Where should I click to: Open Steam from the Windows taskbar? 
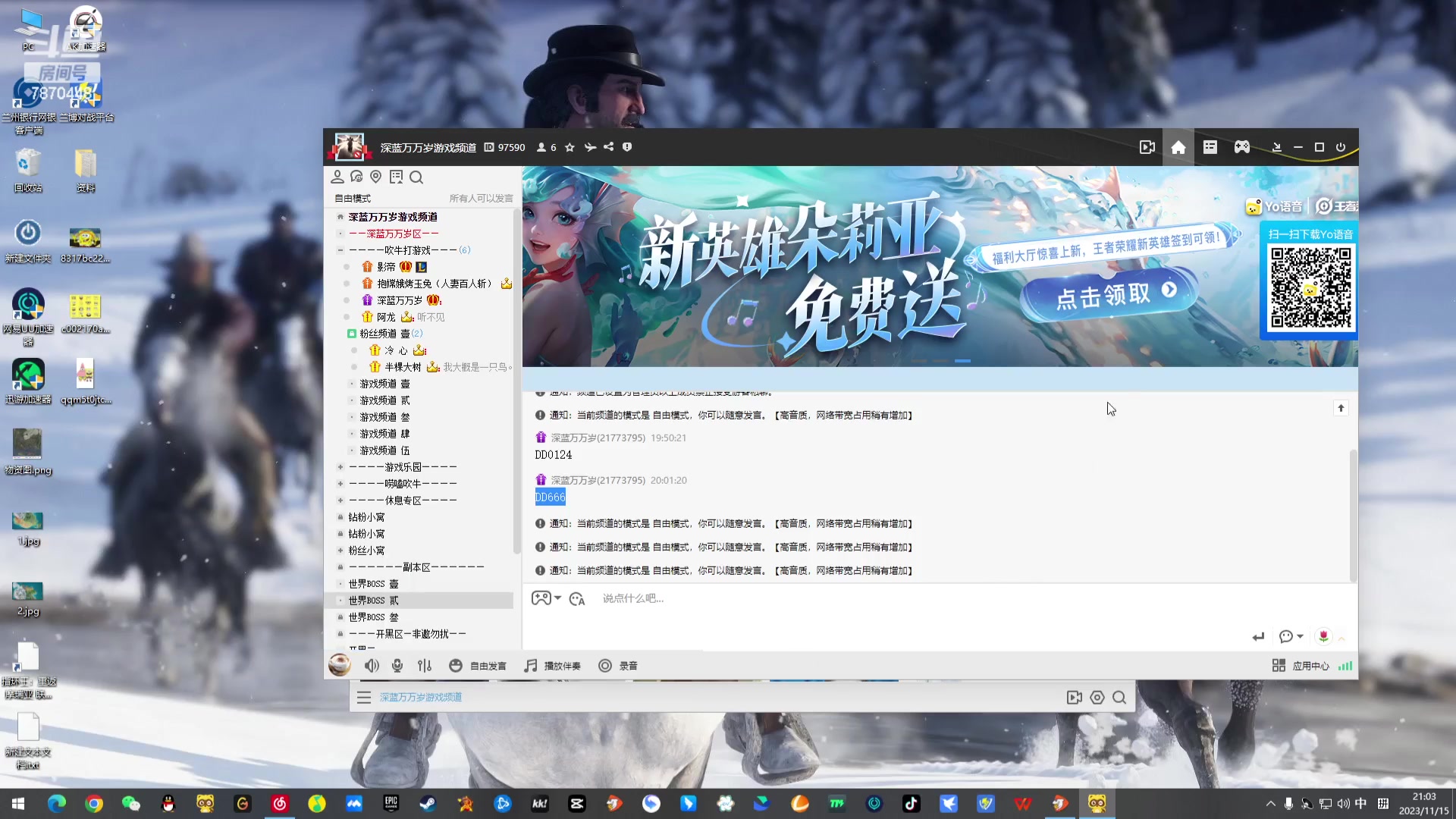click(428, 804)
